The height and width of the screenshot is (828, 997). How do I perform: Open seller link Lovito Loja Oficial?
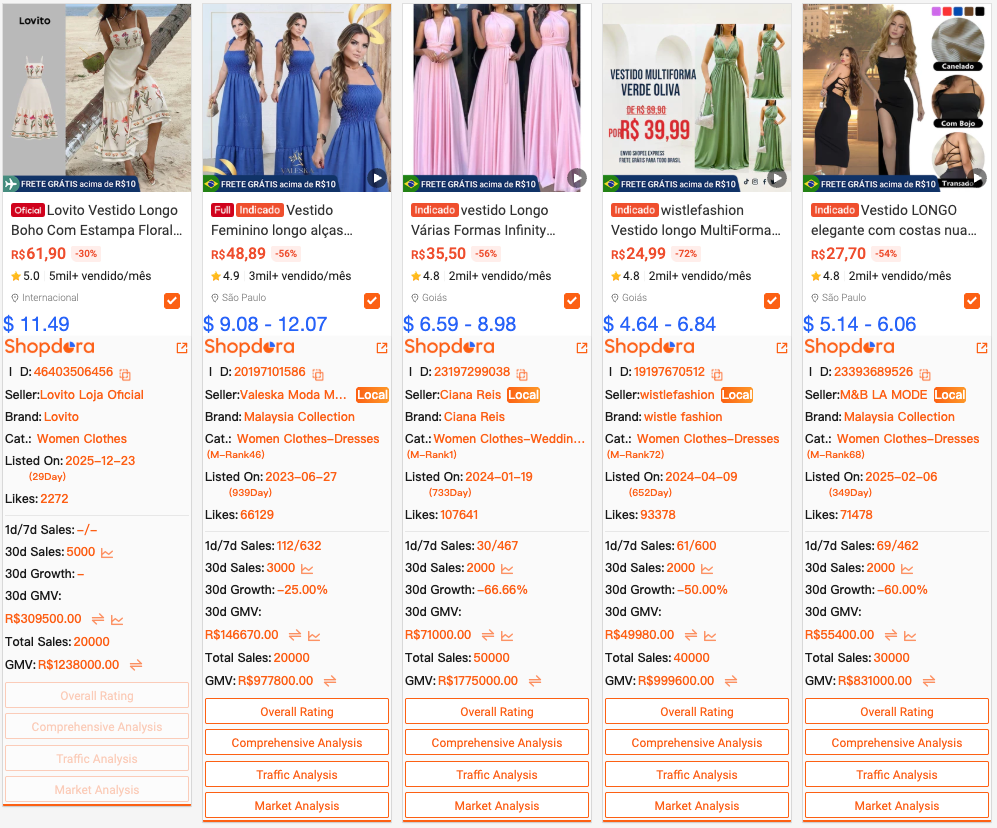pyautogui.click(x=92, y=395)
